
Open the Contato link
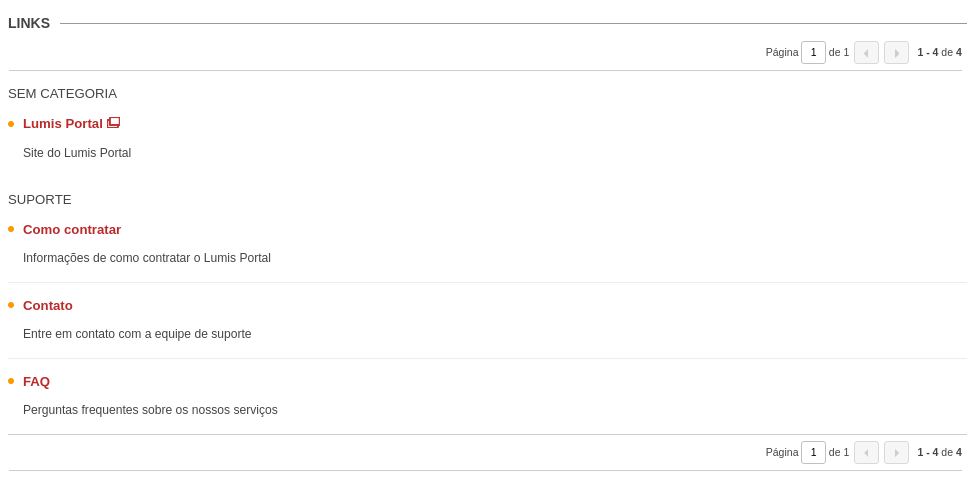click(48, 306)
